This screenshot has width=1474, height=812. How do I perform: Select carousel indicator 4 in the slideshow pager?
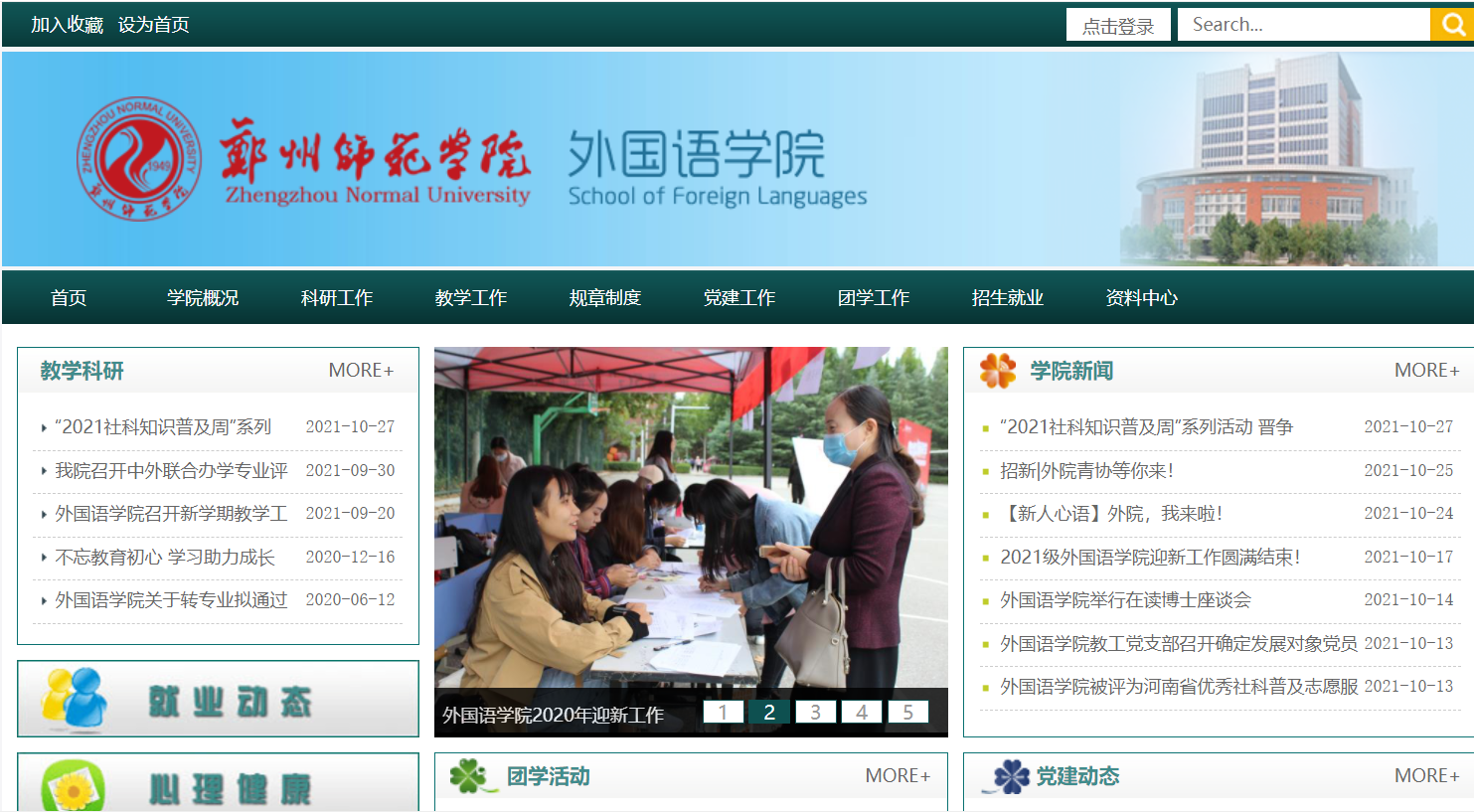point(862,711)
